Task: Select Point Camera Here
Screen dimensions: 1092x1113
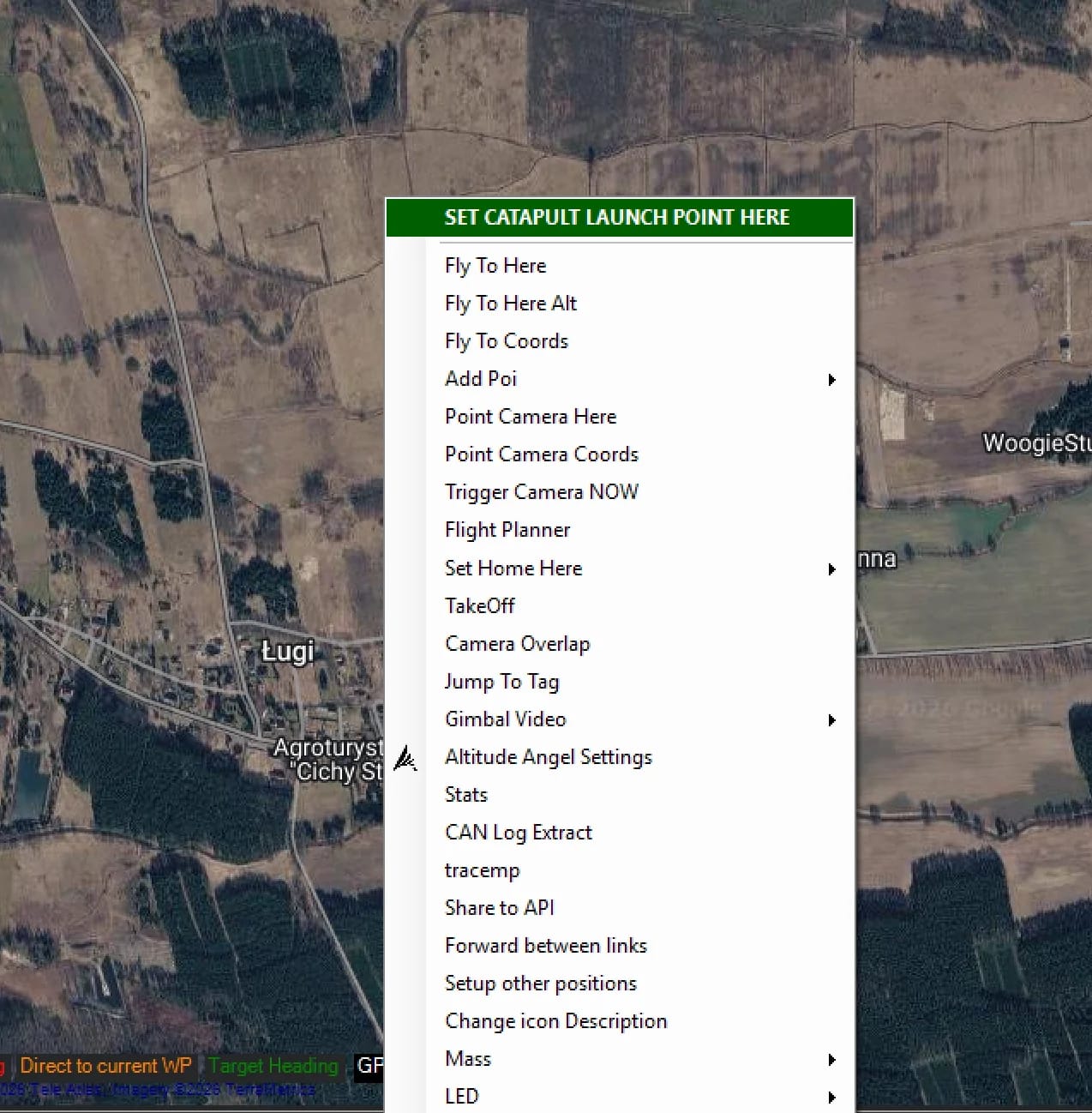Action: point(619,417)
